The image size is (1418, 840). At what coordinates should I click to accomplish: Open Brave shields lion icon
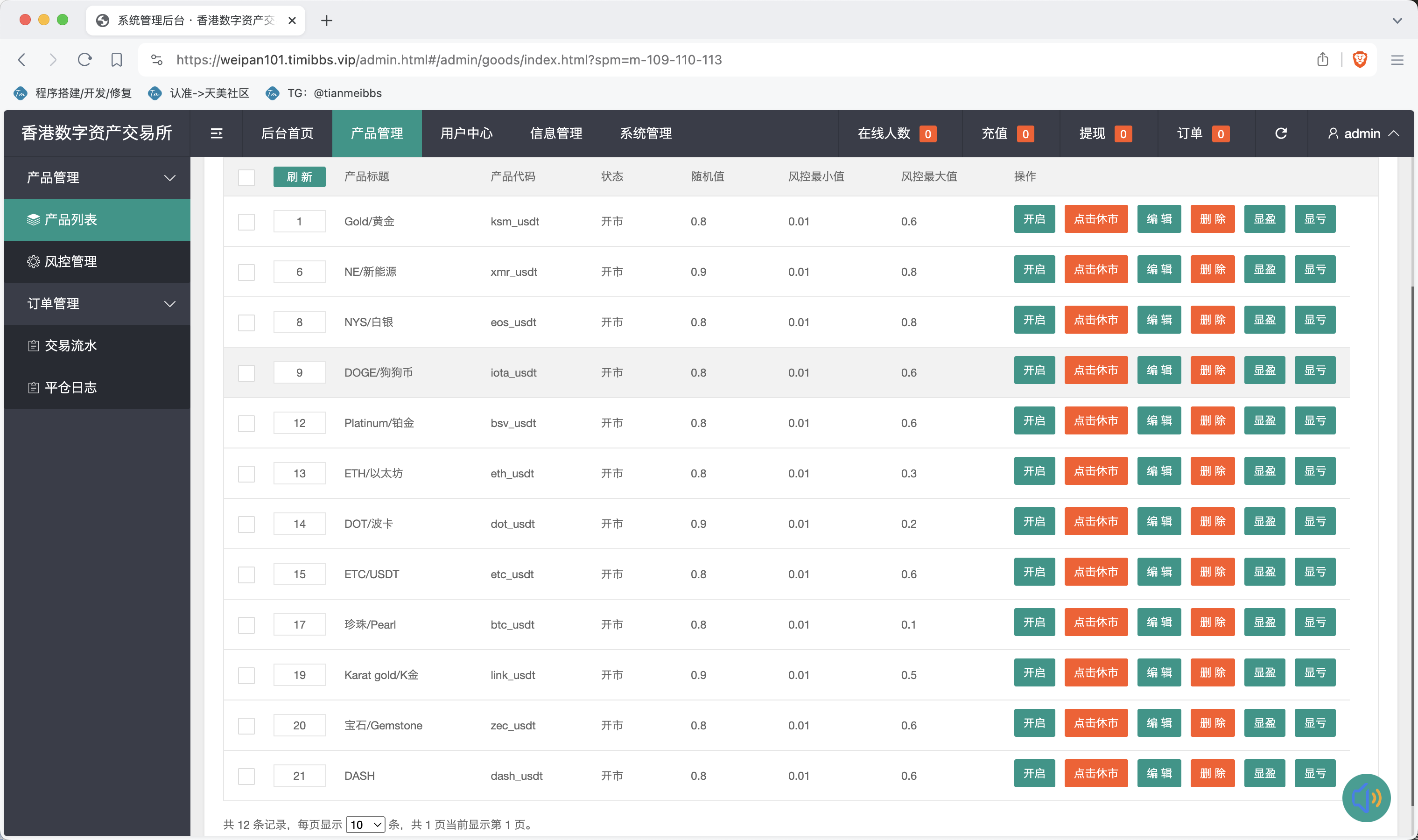coord(1360,59)
